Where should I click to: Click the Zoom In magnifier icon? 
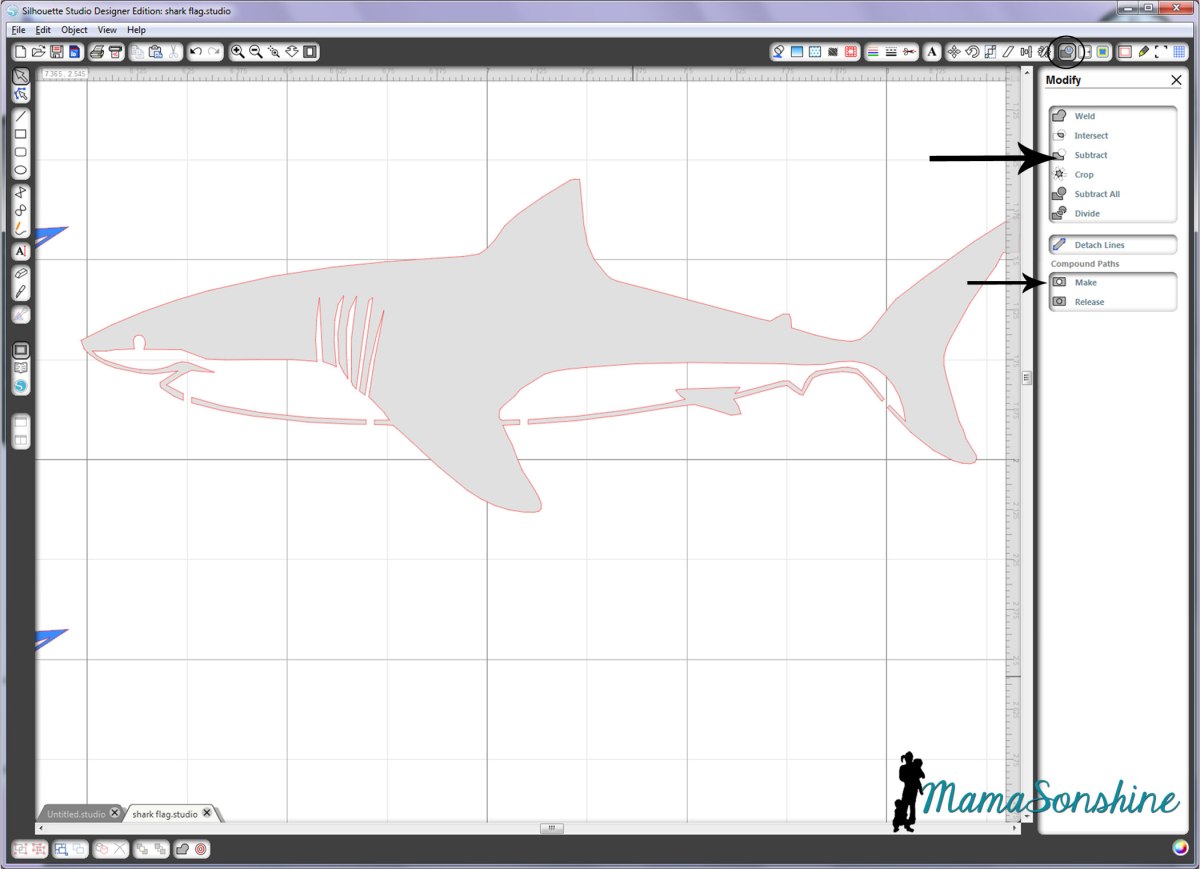[238, 51]
